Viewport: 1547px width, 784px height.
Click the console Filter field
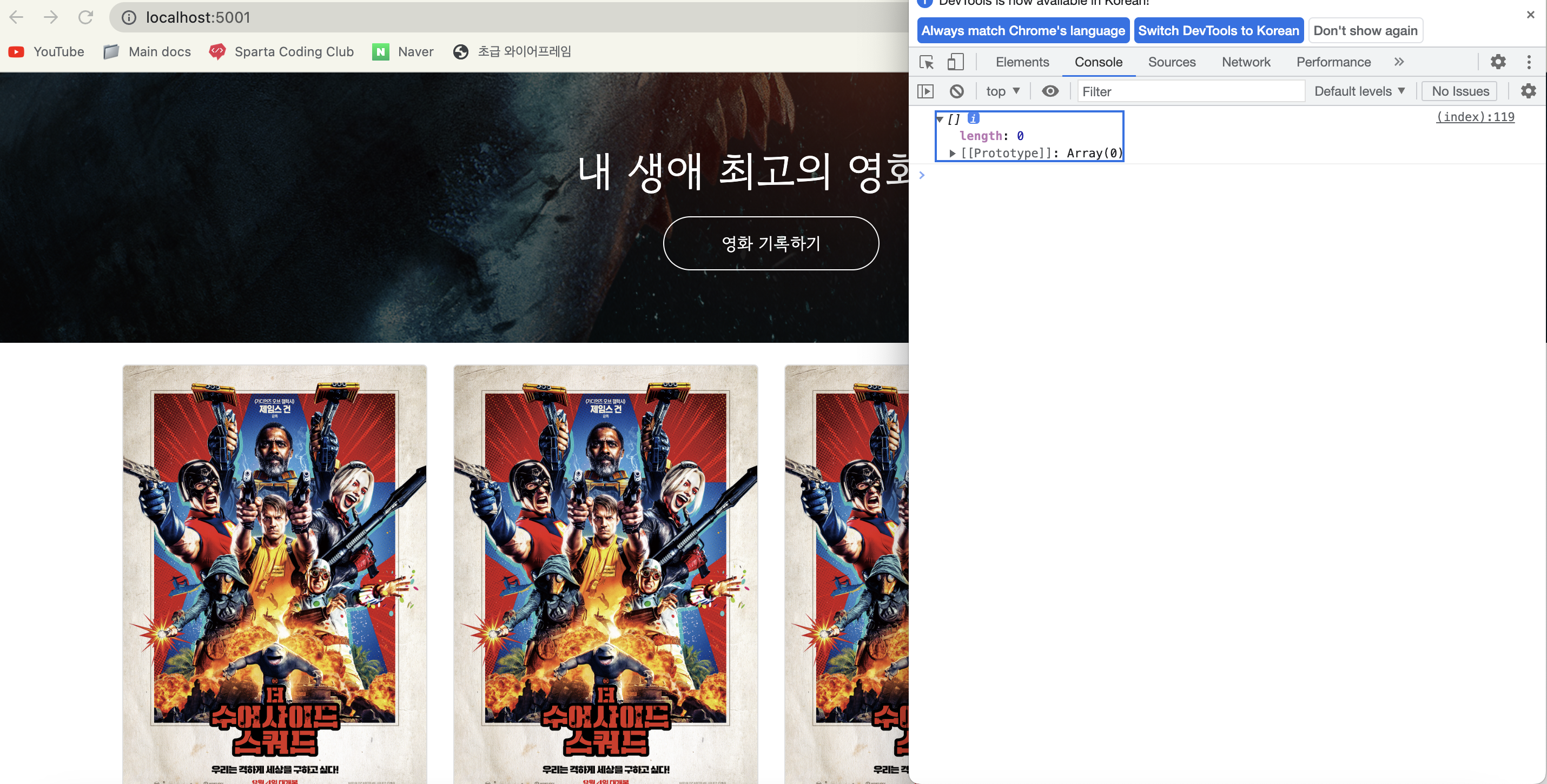1191,91
